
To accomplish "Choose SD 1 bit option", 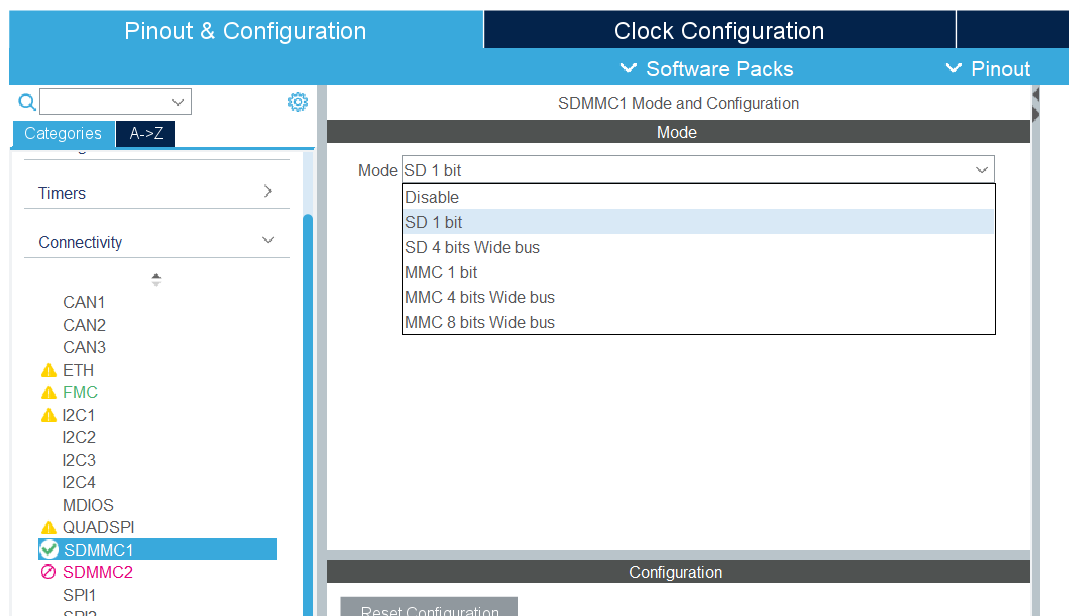I will pos(698,222).
